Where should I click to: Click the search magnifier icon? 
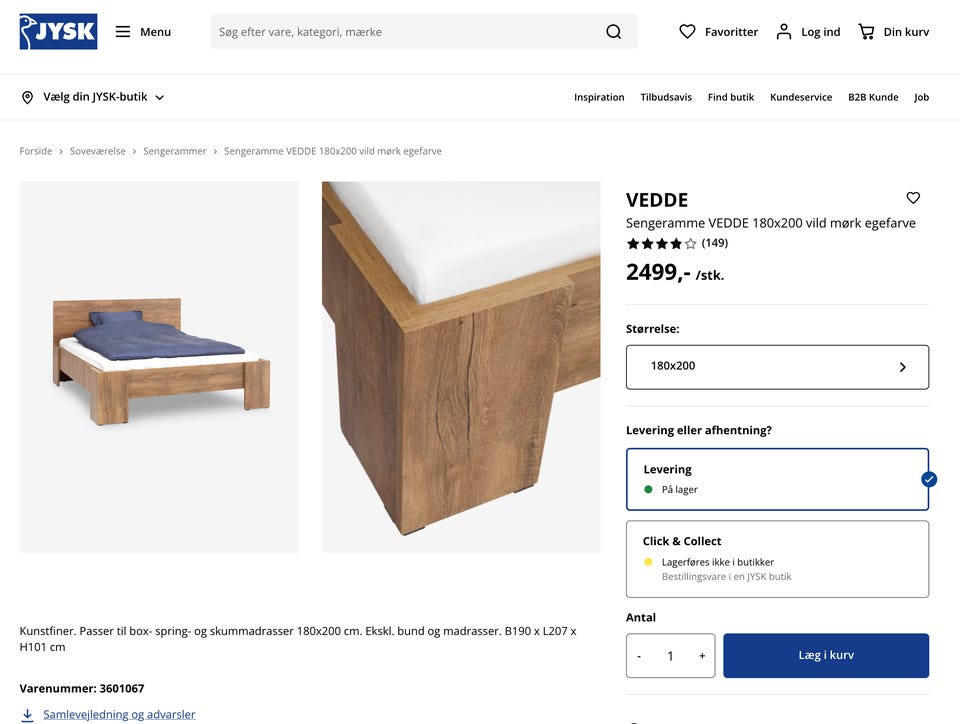[613, 32]
